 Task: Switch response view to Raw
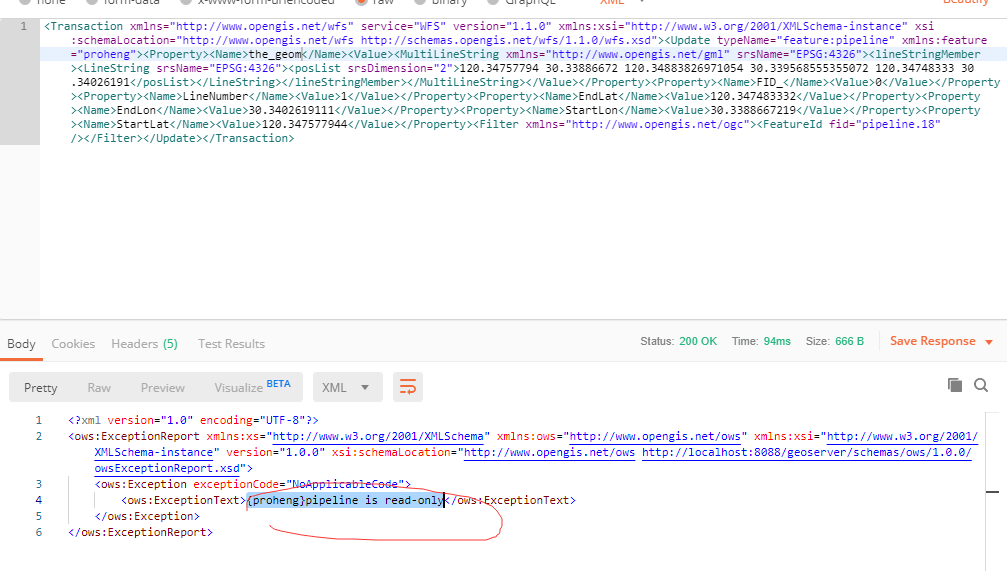99,387
